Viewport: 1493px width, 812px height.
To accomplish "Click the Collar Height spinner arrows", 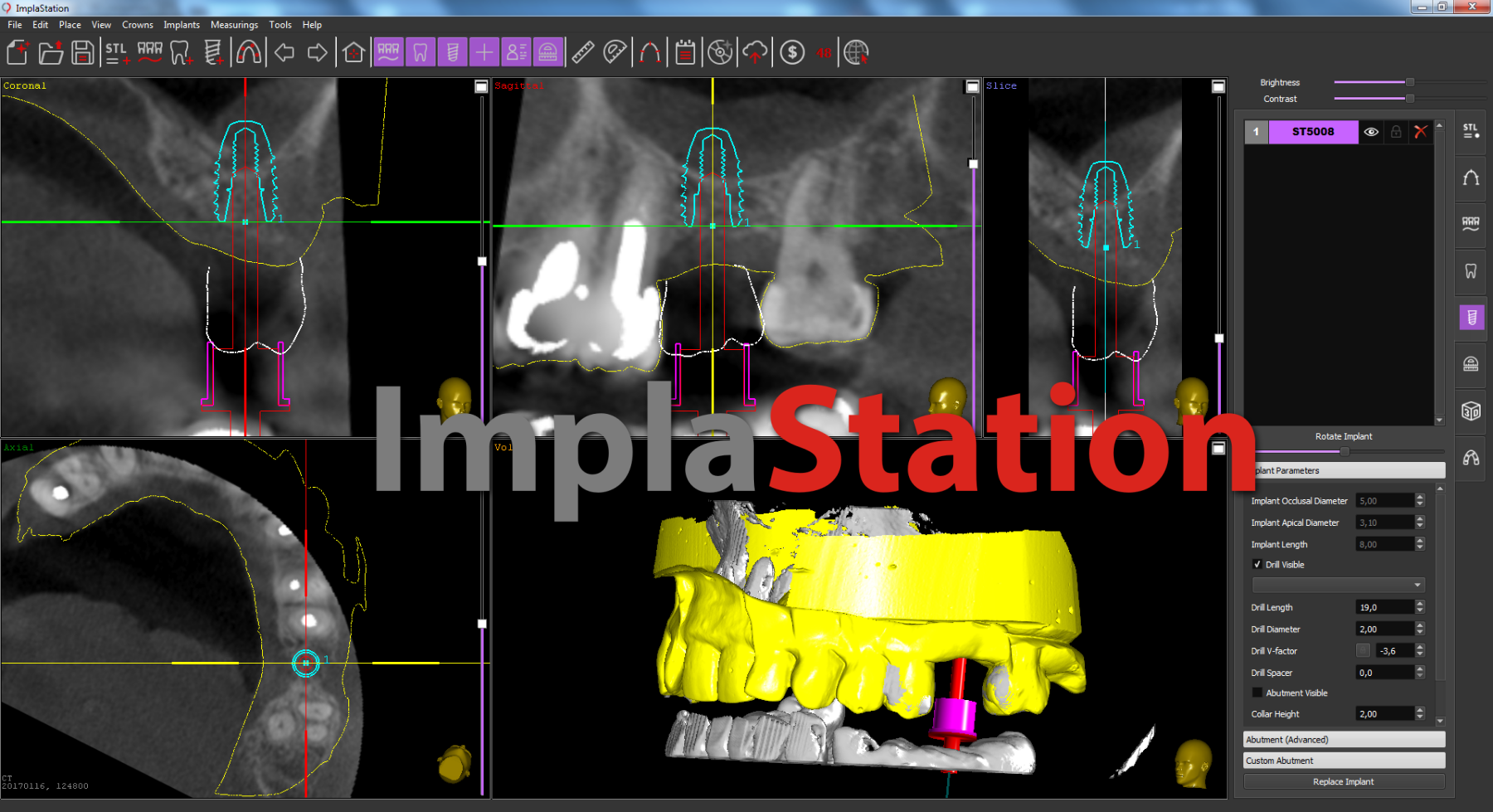I will click(1420, 713).
